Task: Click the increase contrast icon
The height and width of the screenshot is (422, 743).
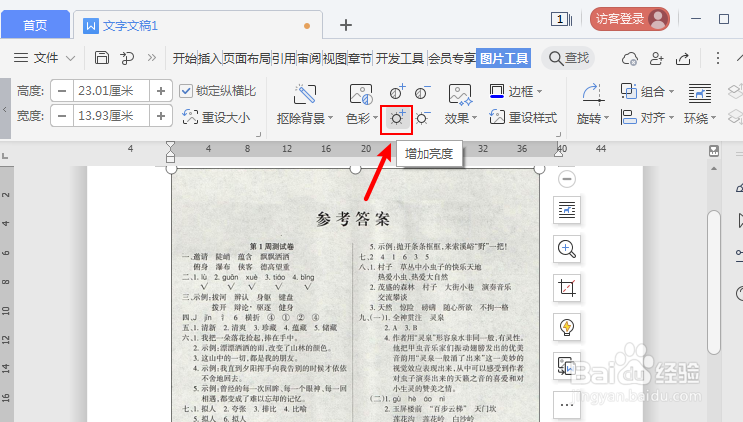Action: [397, 92]
